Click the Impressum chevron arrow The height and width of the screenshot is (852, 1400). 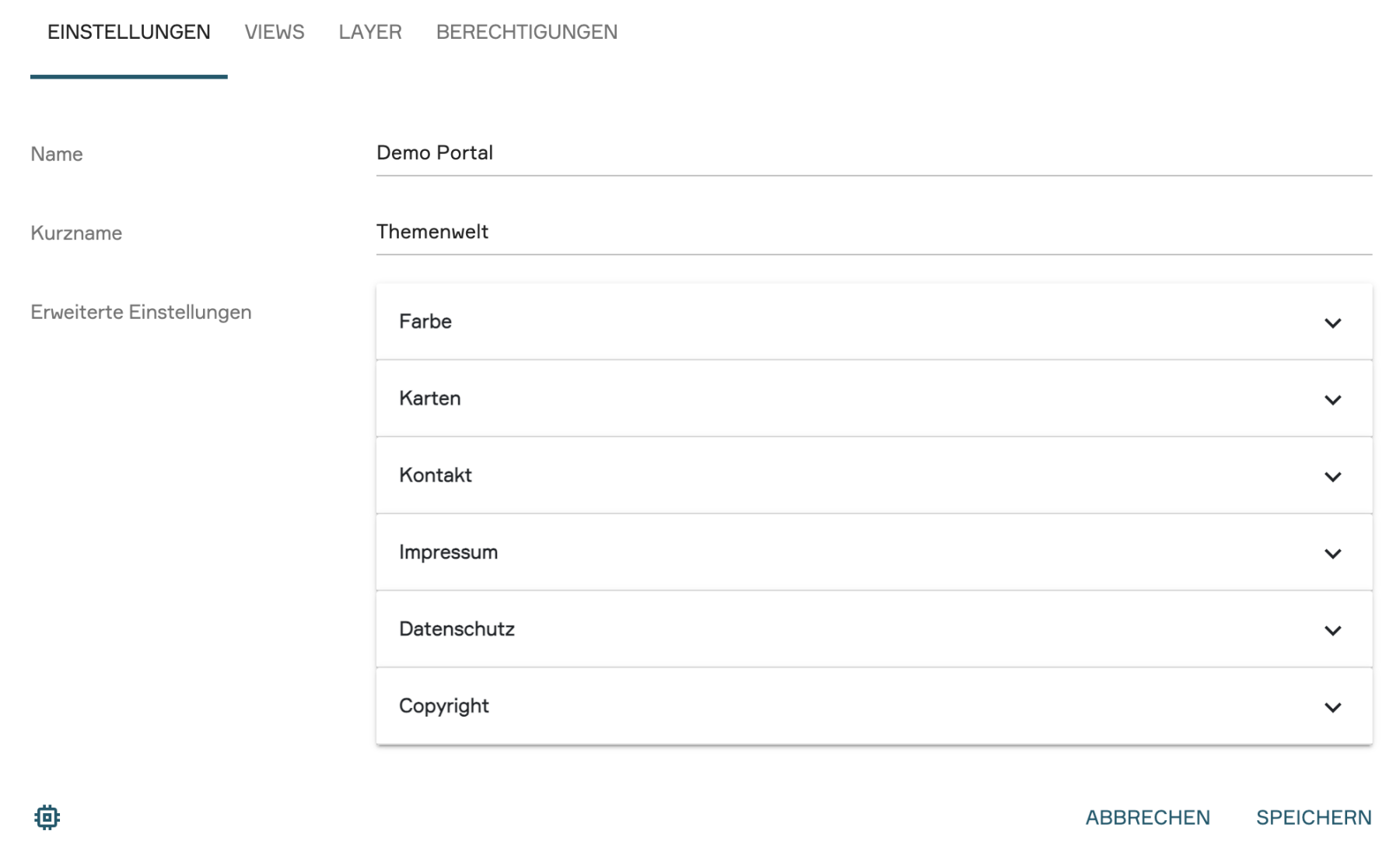click(x=1332, y=554)
